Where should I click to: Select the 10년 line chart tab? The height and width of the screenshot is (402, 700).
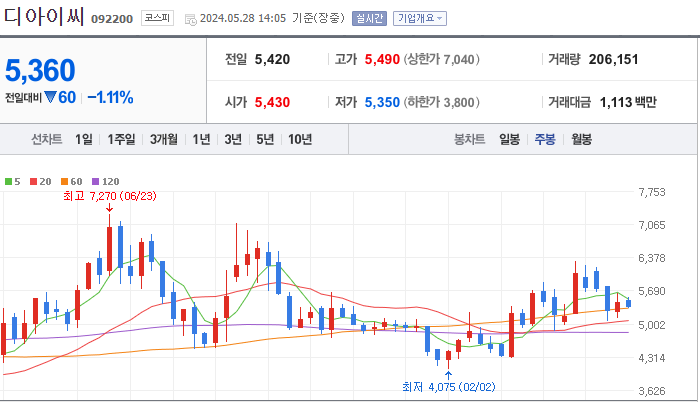300,139
